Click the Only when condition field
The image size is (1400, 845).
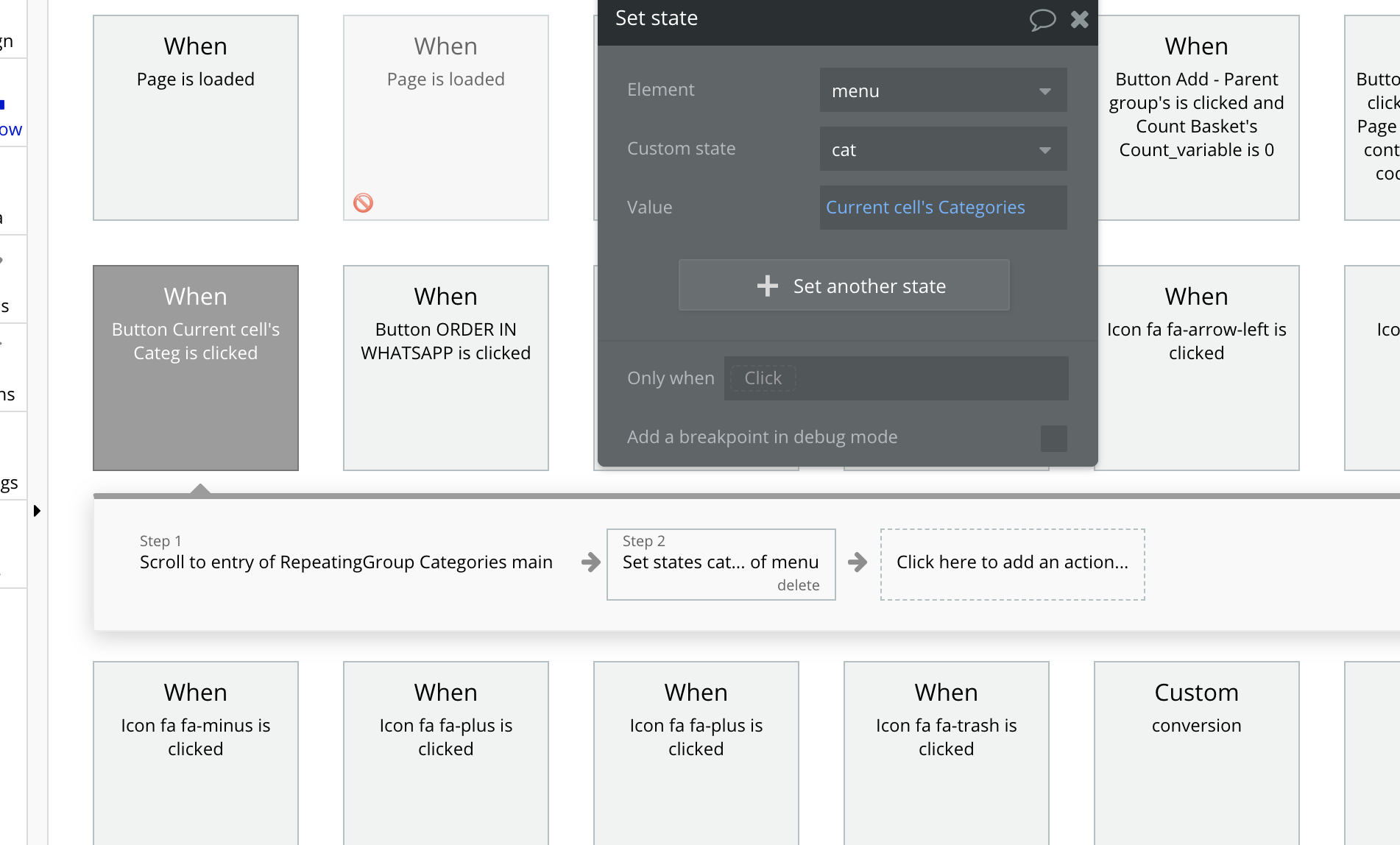tap(896, 378)
